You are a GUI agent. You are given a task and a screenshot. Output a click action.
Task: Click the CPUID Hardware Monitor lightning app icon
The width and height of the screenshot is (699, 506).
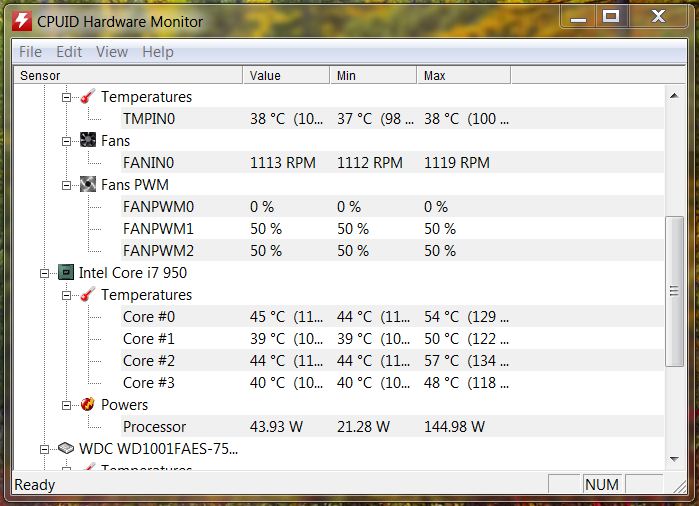coord(21,21)
